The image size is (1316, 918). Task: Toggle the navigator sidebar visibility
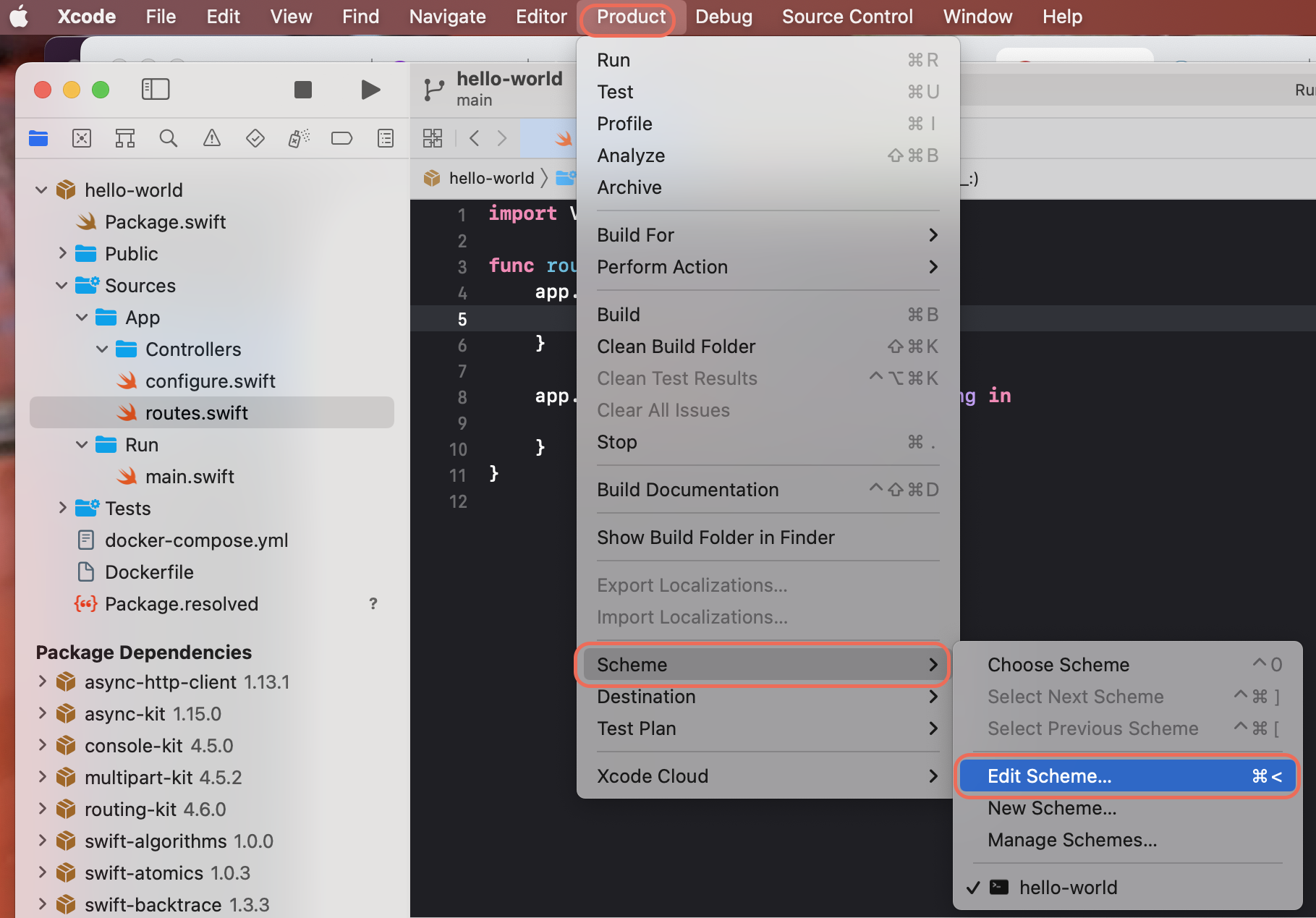(155, 88)
